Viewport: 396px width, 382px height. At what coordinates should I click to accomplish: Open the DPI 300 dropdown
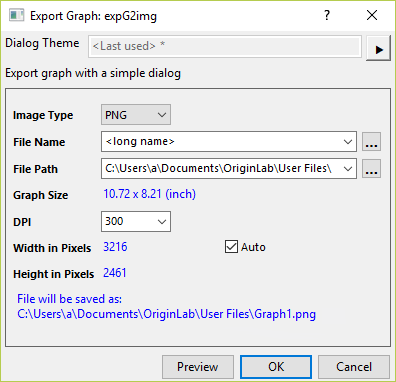pos(136,221)
